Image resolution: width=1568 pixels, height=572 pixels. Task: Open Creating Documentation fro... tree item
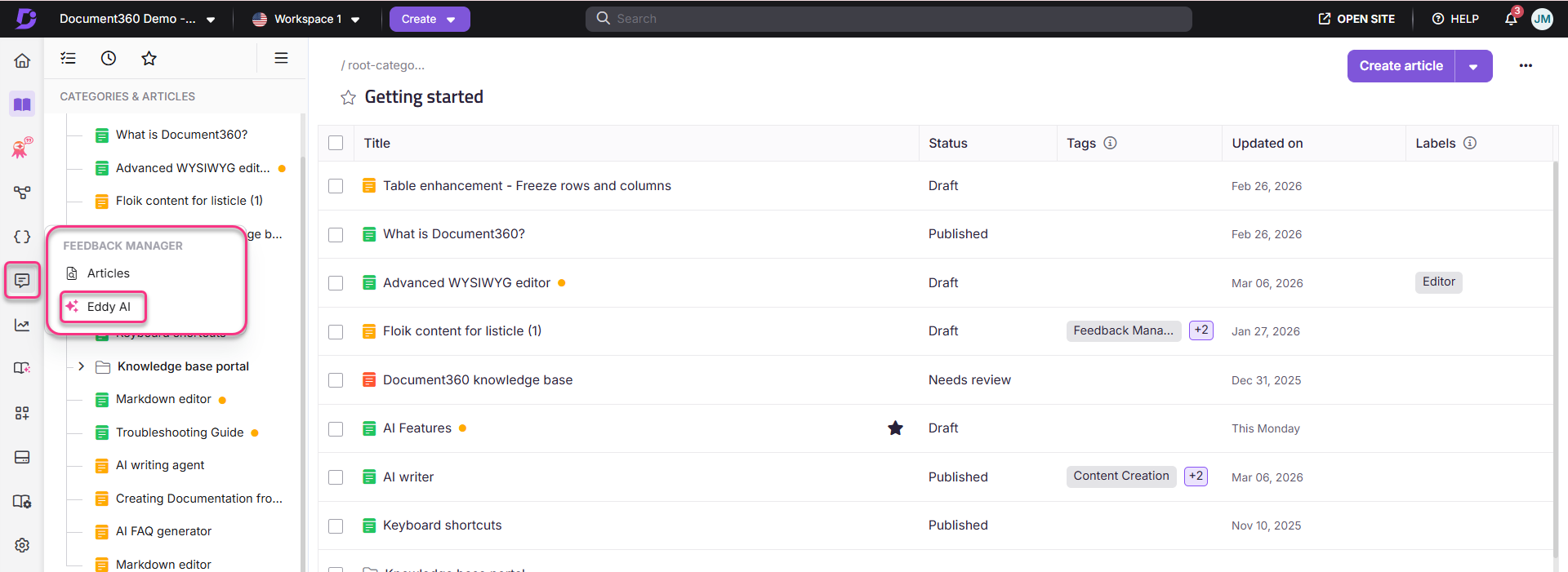198,499
